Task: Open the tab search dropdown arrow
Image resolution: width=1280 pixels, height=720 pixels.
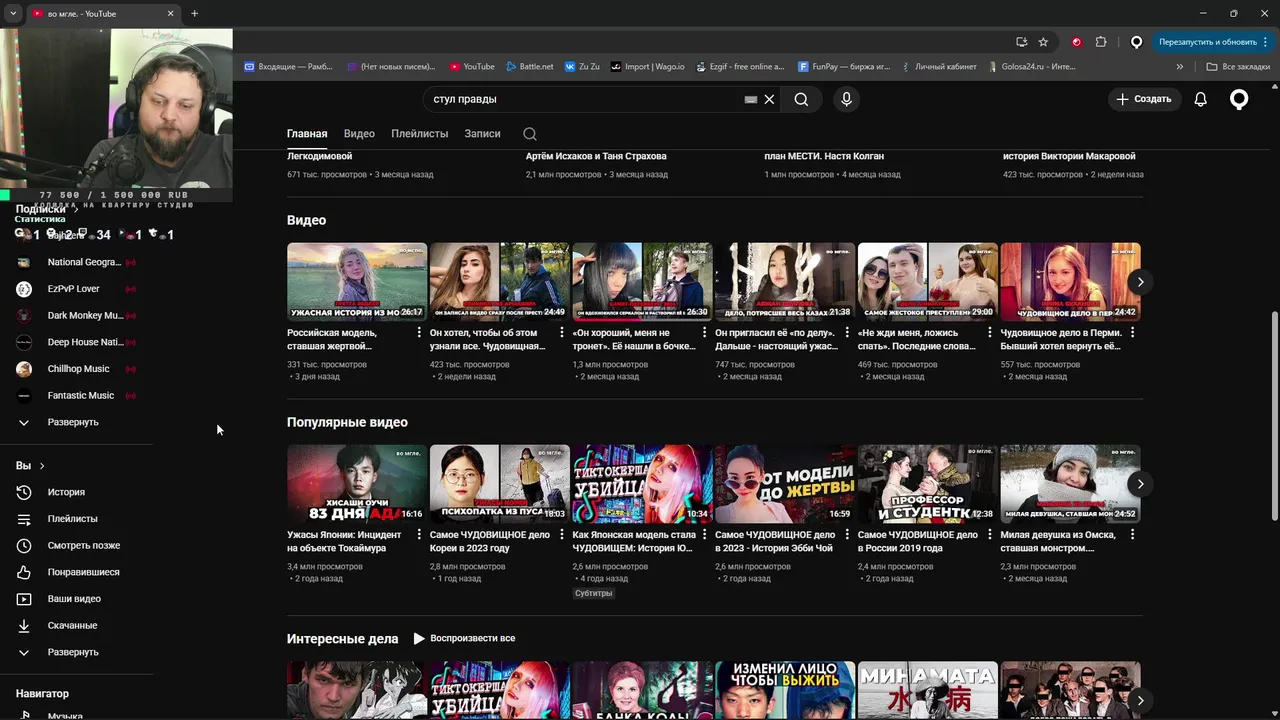Action: [12, 13]
